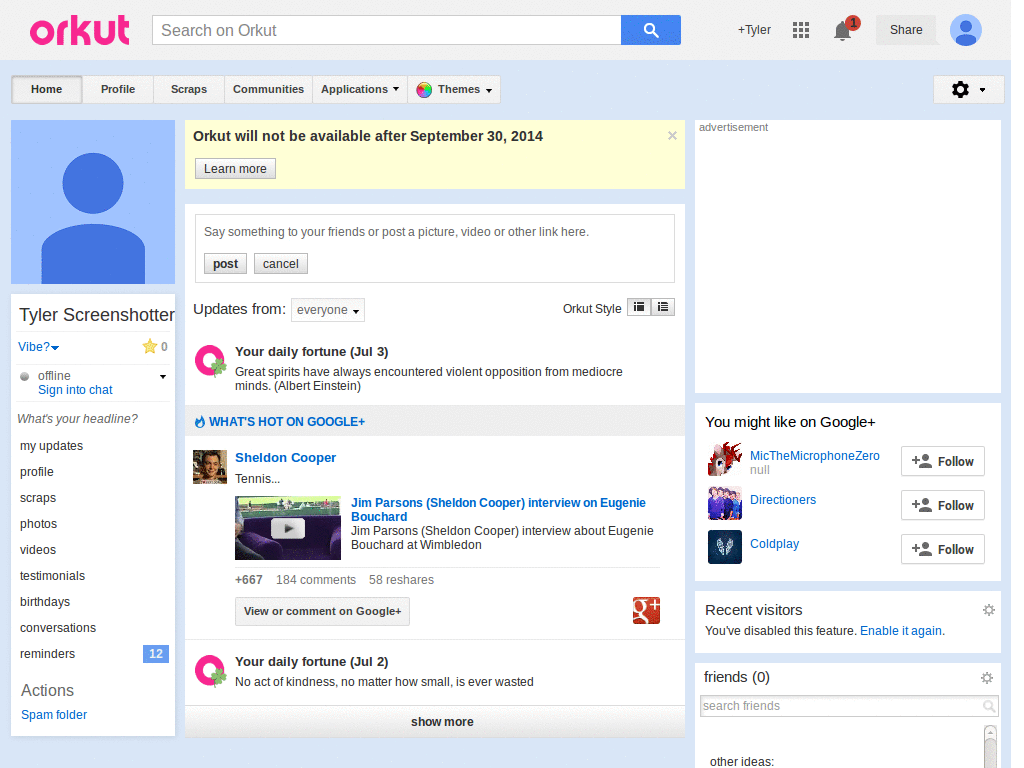Close the Orkut shutdown notice
1024x768 pixels.
point(672,136)
